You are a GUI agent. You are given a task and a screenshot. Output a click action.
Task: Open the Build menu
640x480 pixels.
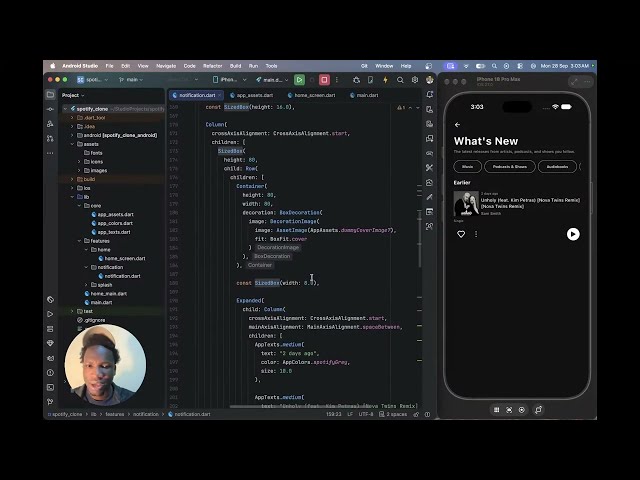click(x=236, y=66)
